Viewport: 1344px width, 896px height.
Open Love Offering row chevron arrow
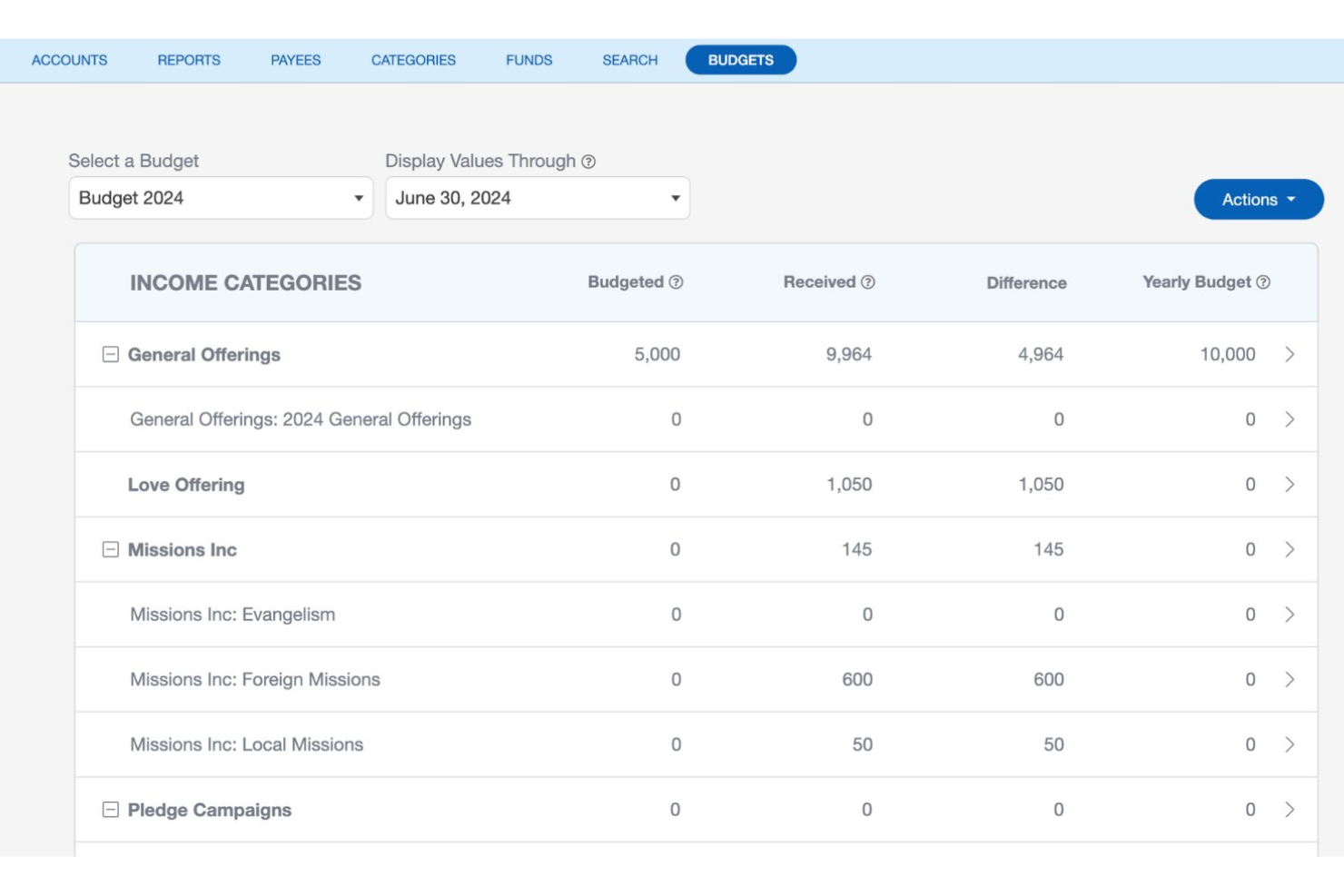(1290, 485)
